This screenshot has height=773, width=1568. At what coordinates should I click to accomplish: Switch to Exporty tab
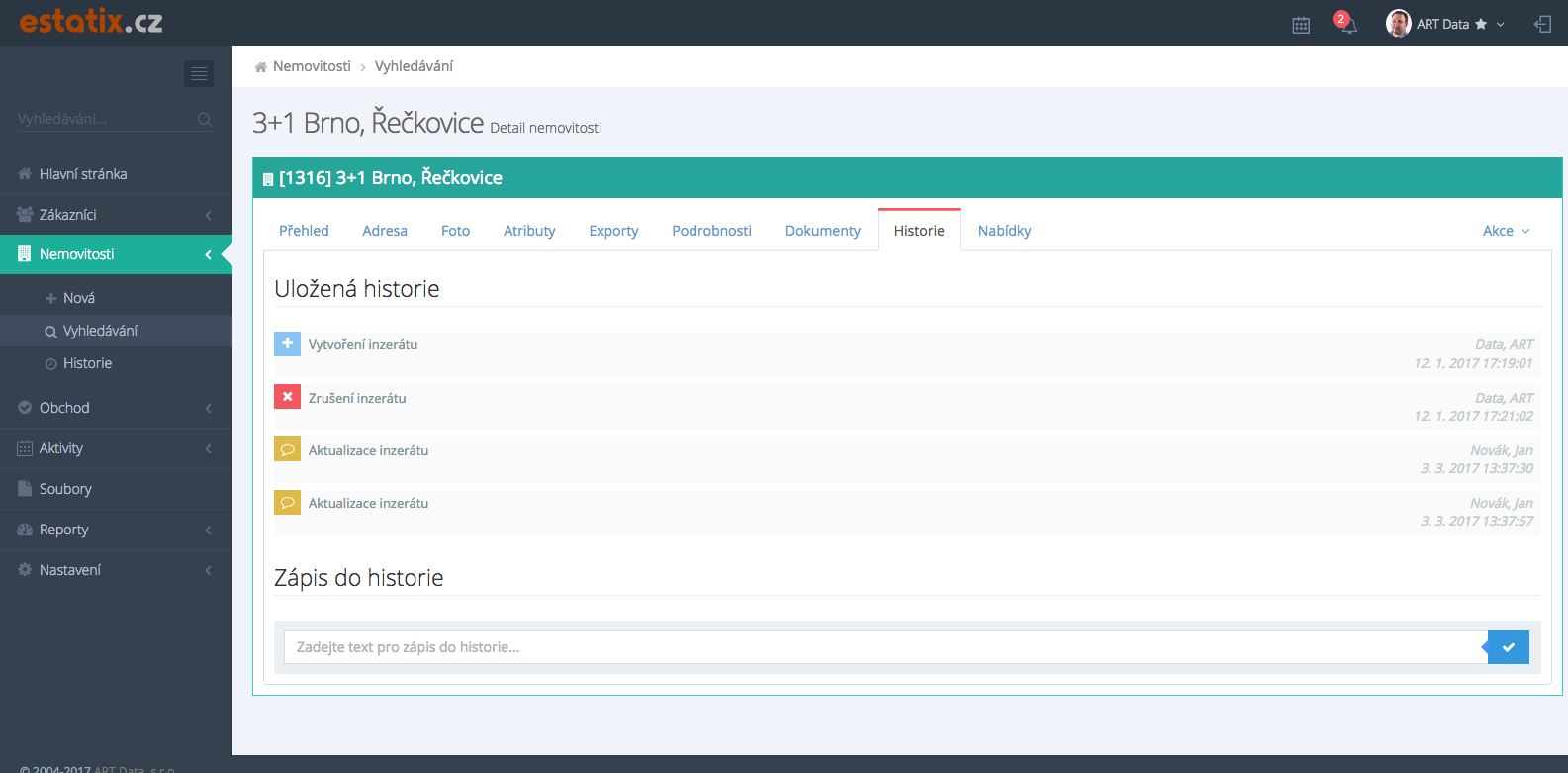pyautogui.click(x=613, y=231)
